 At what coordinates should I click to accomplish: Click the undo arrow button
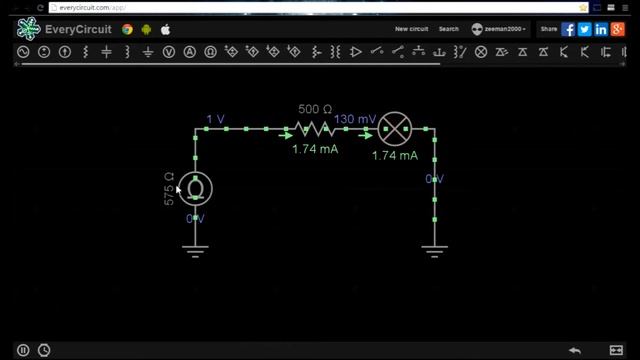click(575, 350)
